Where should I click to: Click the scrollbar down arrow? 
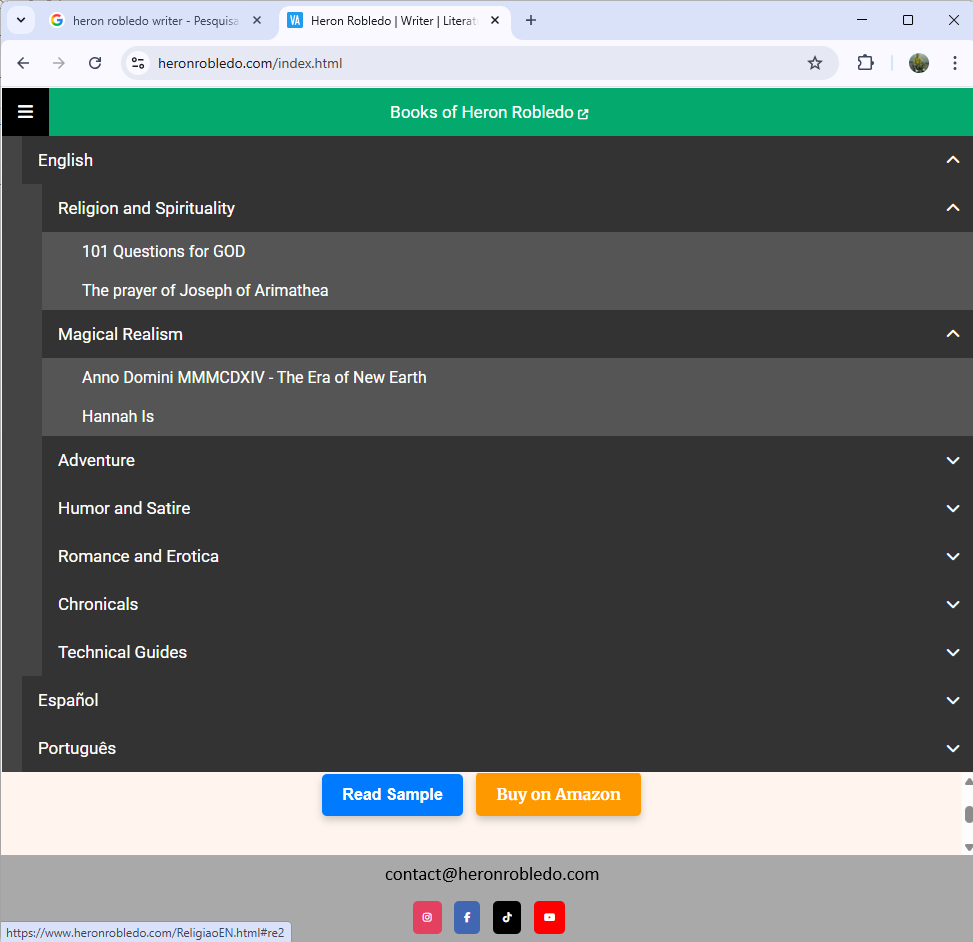point(969,847)
